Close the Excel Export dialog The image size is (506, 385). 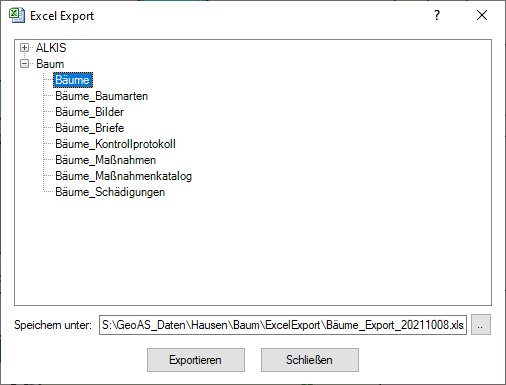coord(482,15)
